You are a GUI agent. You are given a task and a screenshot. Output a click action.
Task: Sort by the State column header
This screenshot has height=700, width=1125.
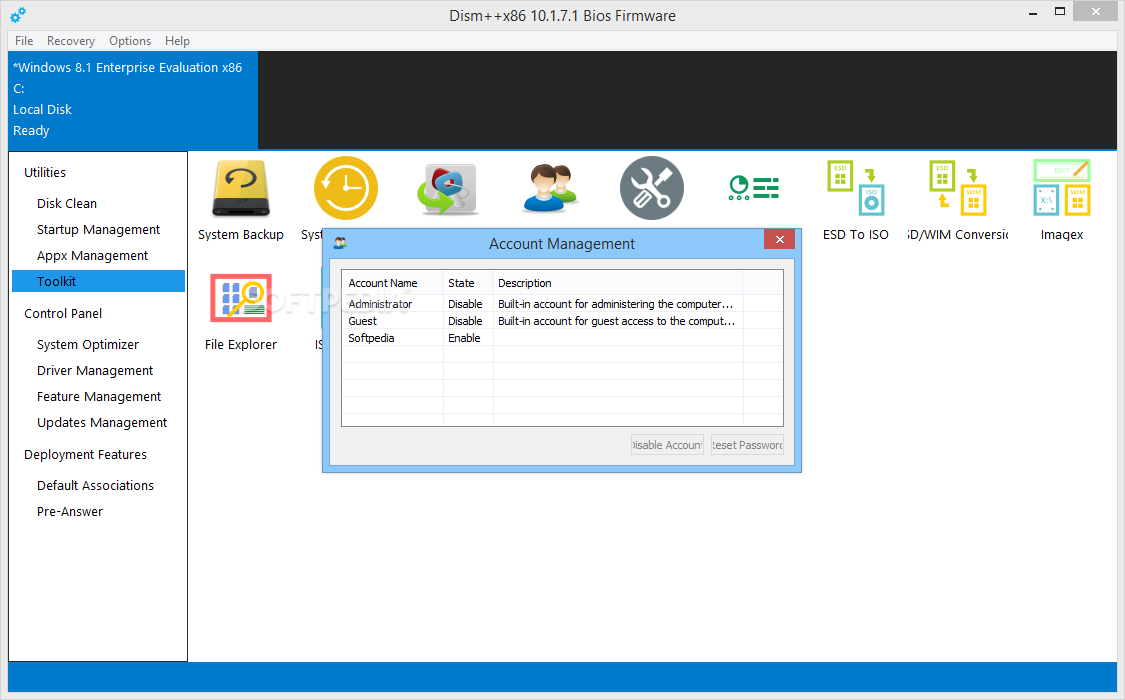pyautogui.click(x=468, y=283)
